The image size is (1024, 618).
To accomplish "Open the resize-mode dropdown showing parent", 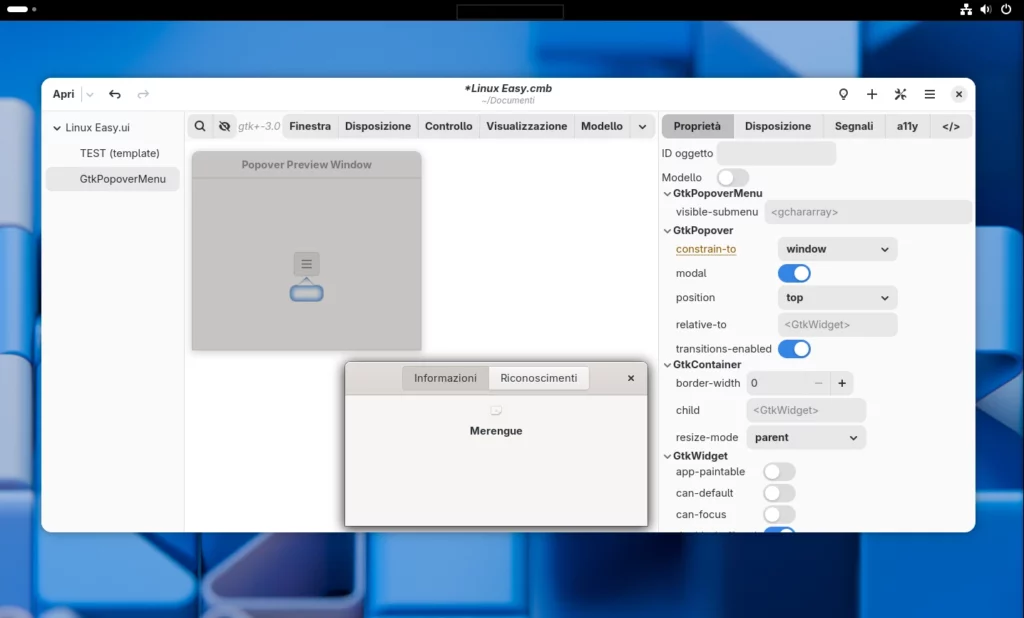I will 805,437.
